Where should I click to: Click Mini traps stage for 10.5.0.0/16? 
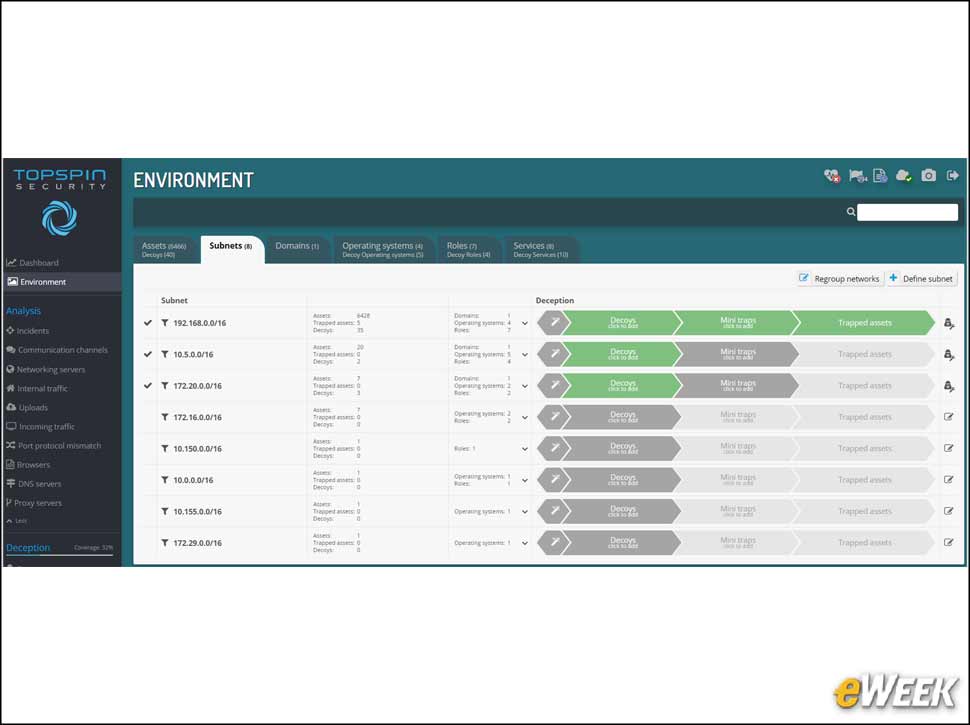click(x=737, y=354)
